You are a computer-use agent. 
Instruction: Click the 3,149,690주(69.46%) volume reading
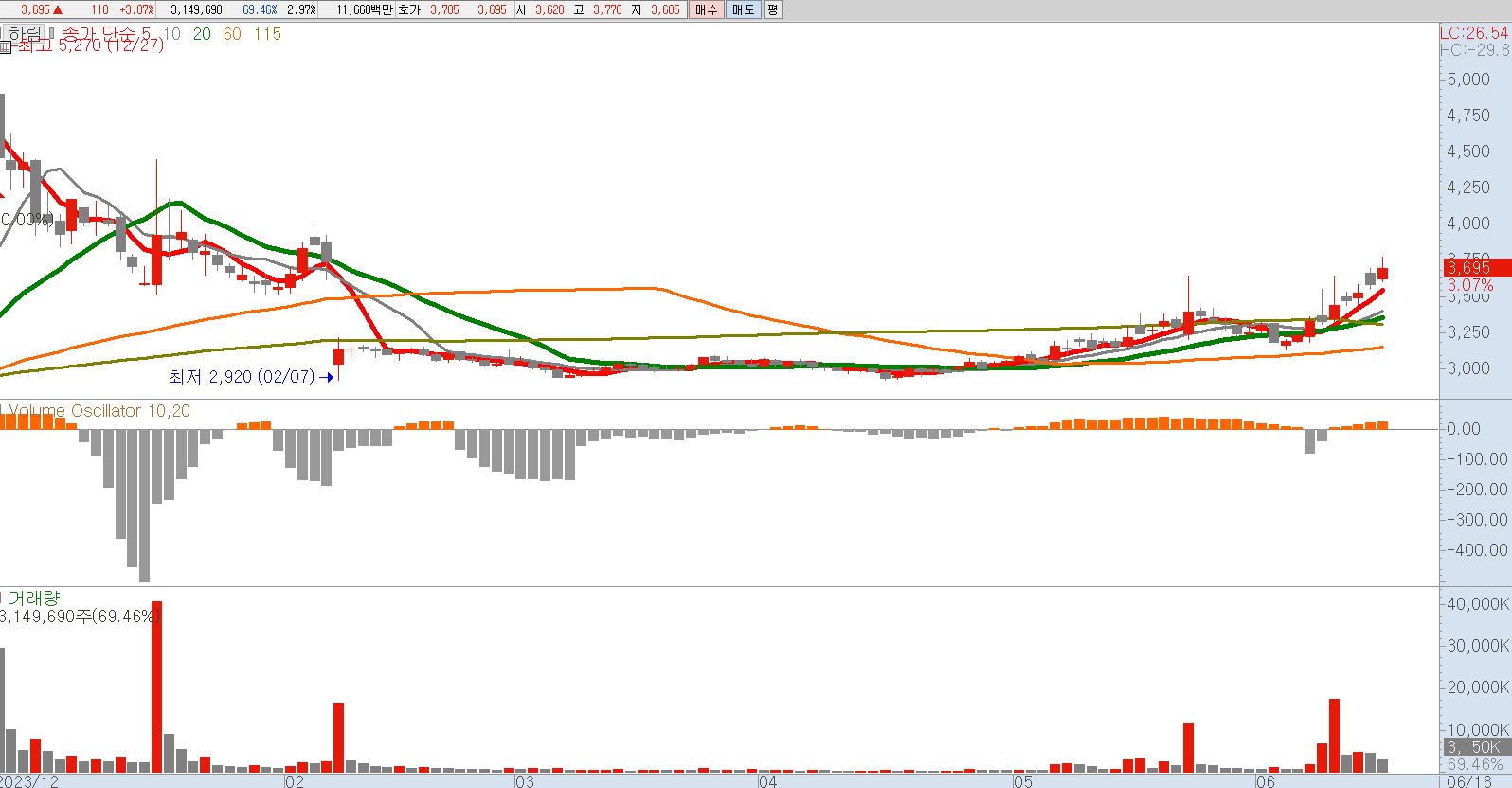[79, 617]
